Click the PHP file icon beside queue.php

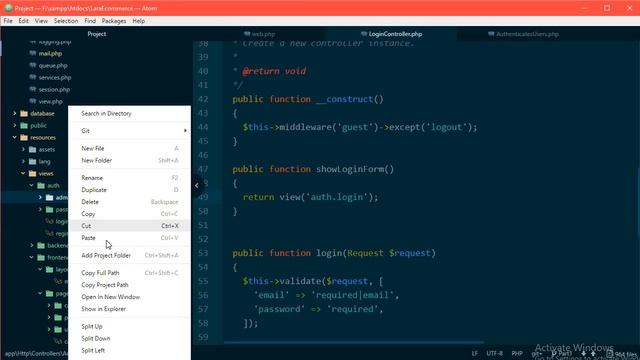tap(33, 65)
